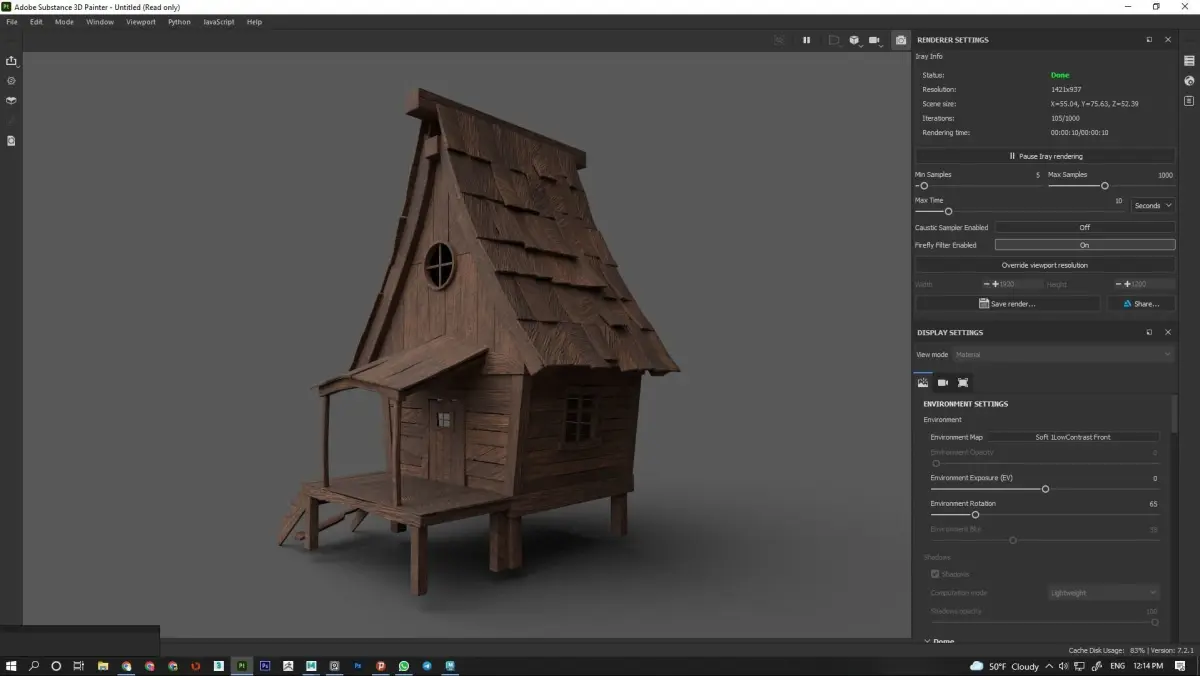
Task: Open the sphere shader icon on the right dock
Action: (1189, 81)
